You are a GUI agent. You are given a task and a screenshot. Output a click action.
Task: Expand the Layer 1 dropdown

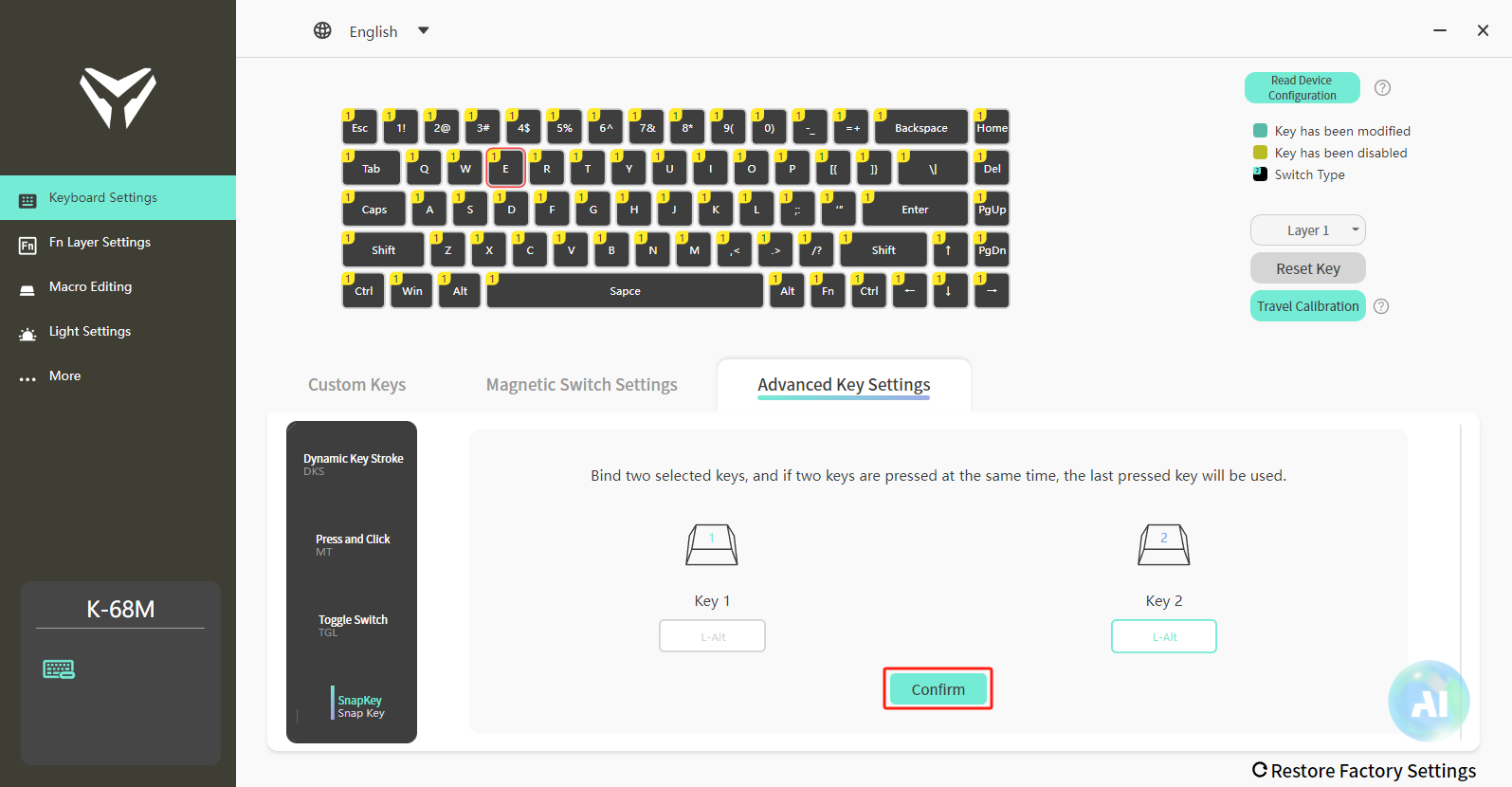1307,230
